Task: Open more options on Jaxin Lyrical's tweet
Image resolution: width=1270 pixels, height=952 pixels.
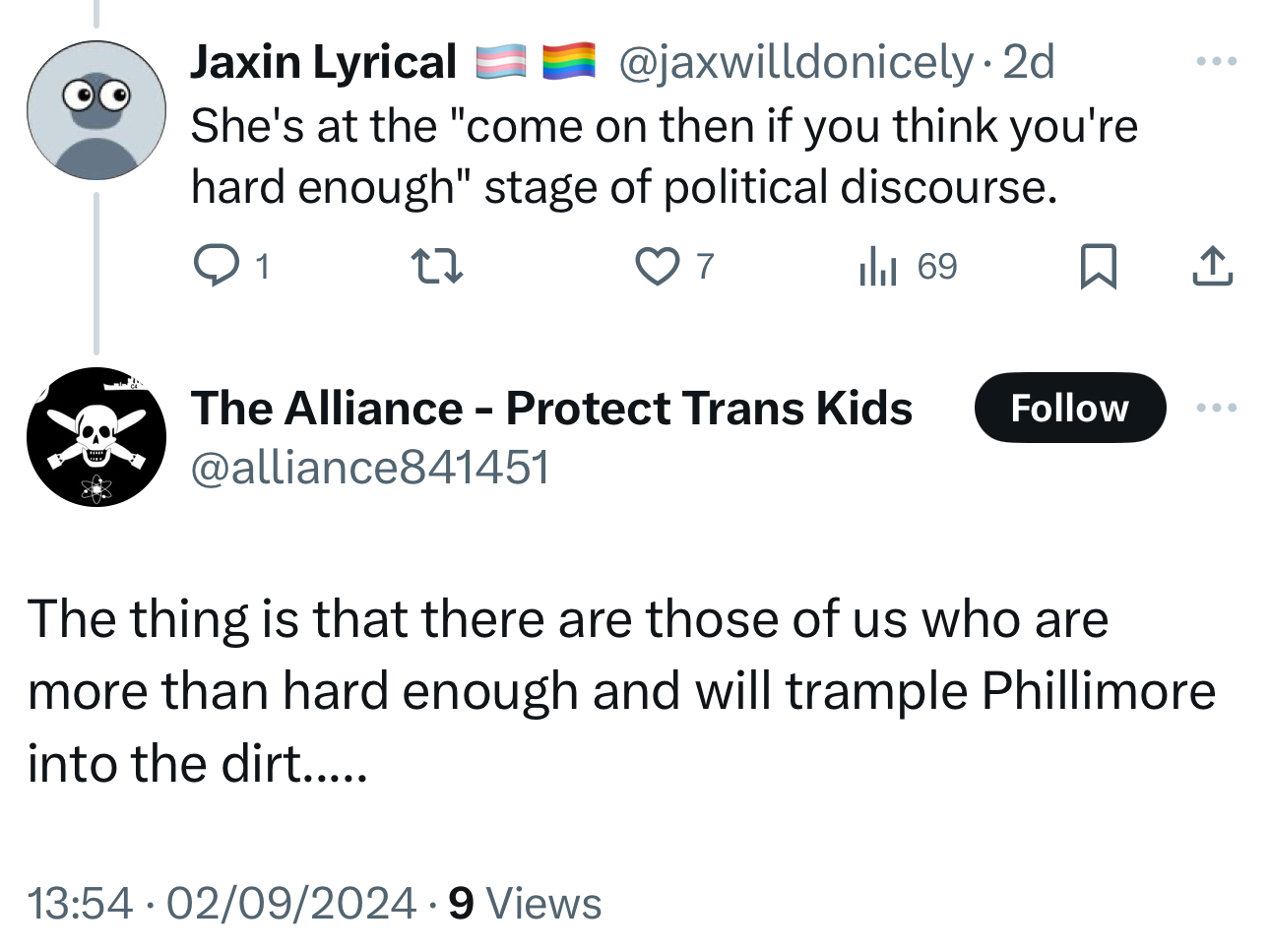Action: click(1216, 62)
